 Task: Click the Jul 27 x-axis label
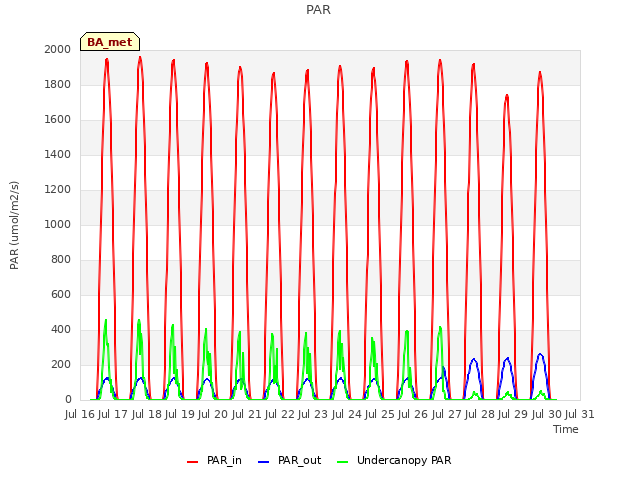pos(447,415)
